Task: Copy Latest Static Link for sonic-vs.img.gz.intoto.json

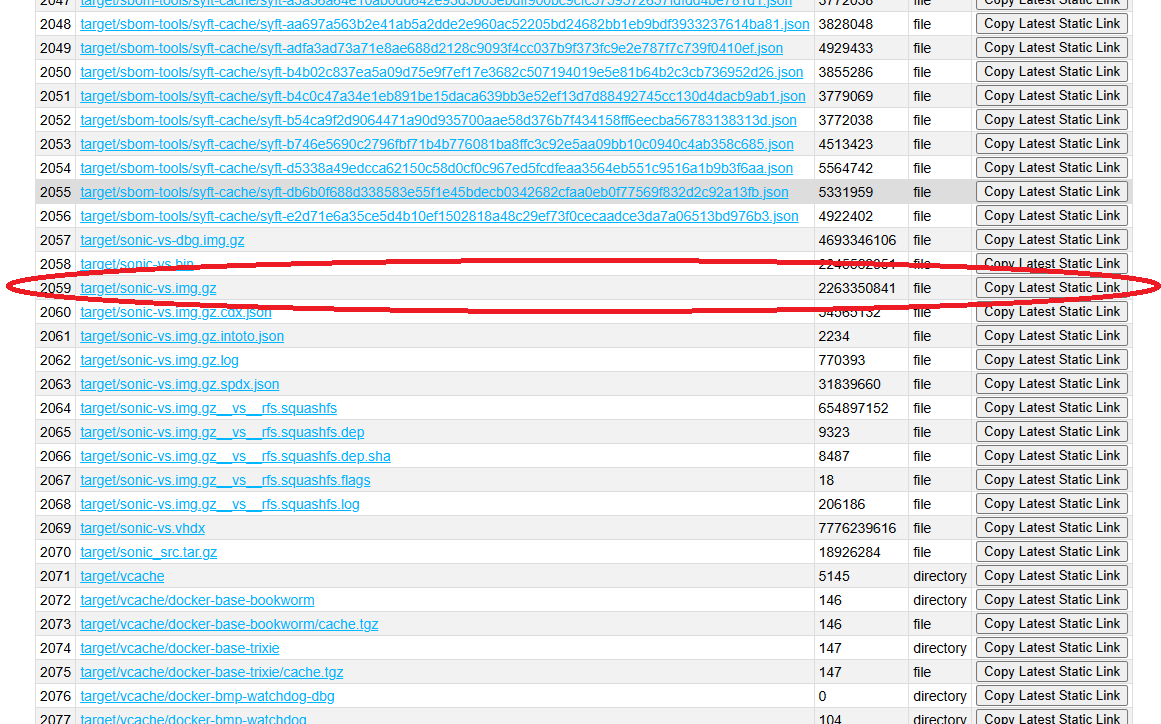Action: (x=1051, y=335)
